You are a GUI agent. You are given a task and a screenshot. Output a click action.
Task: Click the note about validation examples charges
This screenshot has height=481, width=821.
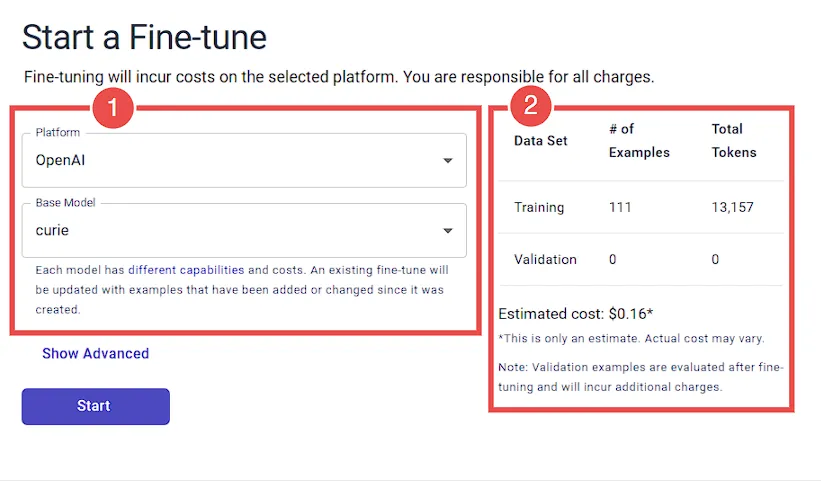[640, 377]
